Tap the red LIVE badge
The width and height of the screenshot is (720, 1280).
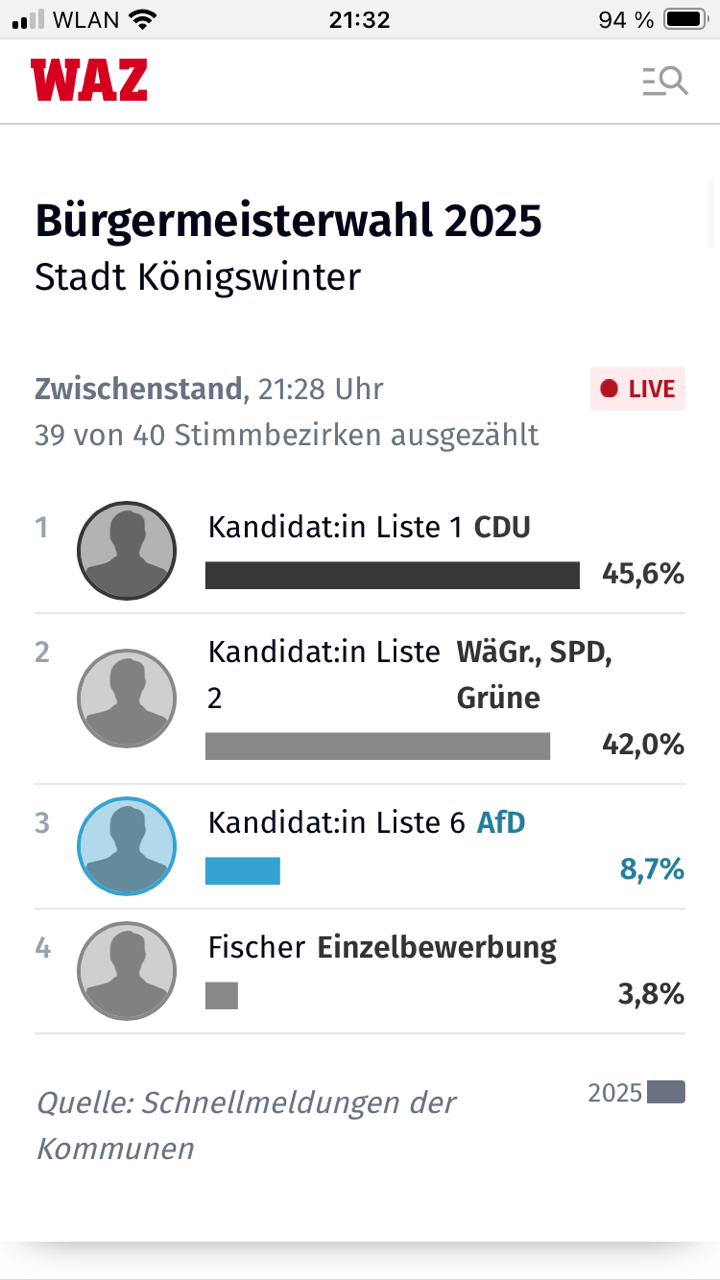click(x=638, y=389)
